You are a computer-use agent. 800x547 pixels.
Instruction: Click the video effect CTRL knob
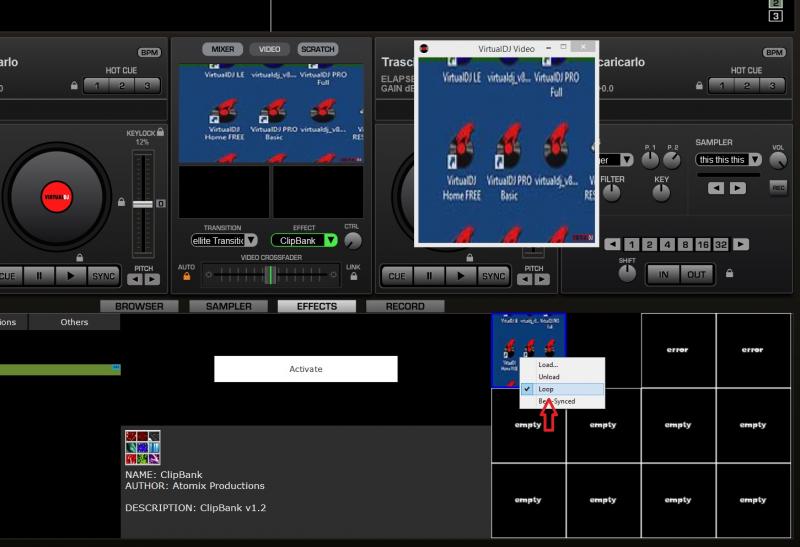(353, 240)
